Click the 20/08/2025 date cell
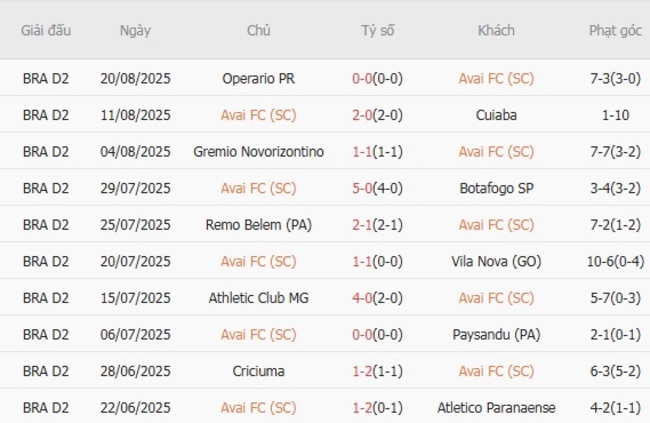The image size is (650, 423). point(135,78)
